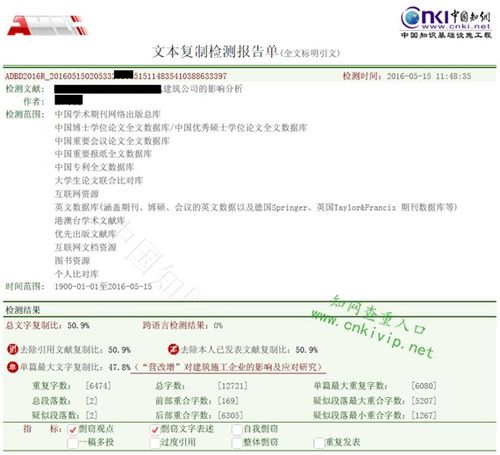Image resolution: width=500 pixels, height=455 pixels.
Task: Click the CNKI globe logo
Action: click(410, 18)
